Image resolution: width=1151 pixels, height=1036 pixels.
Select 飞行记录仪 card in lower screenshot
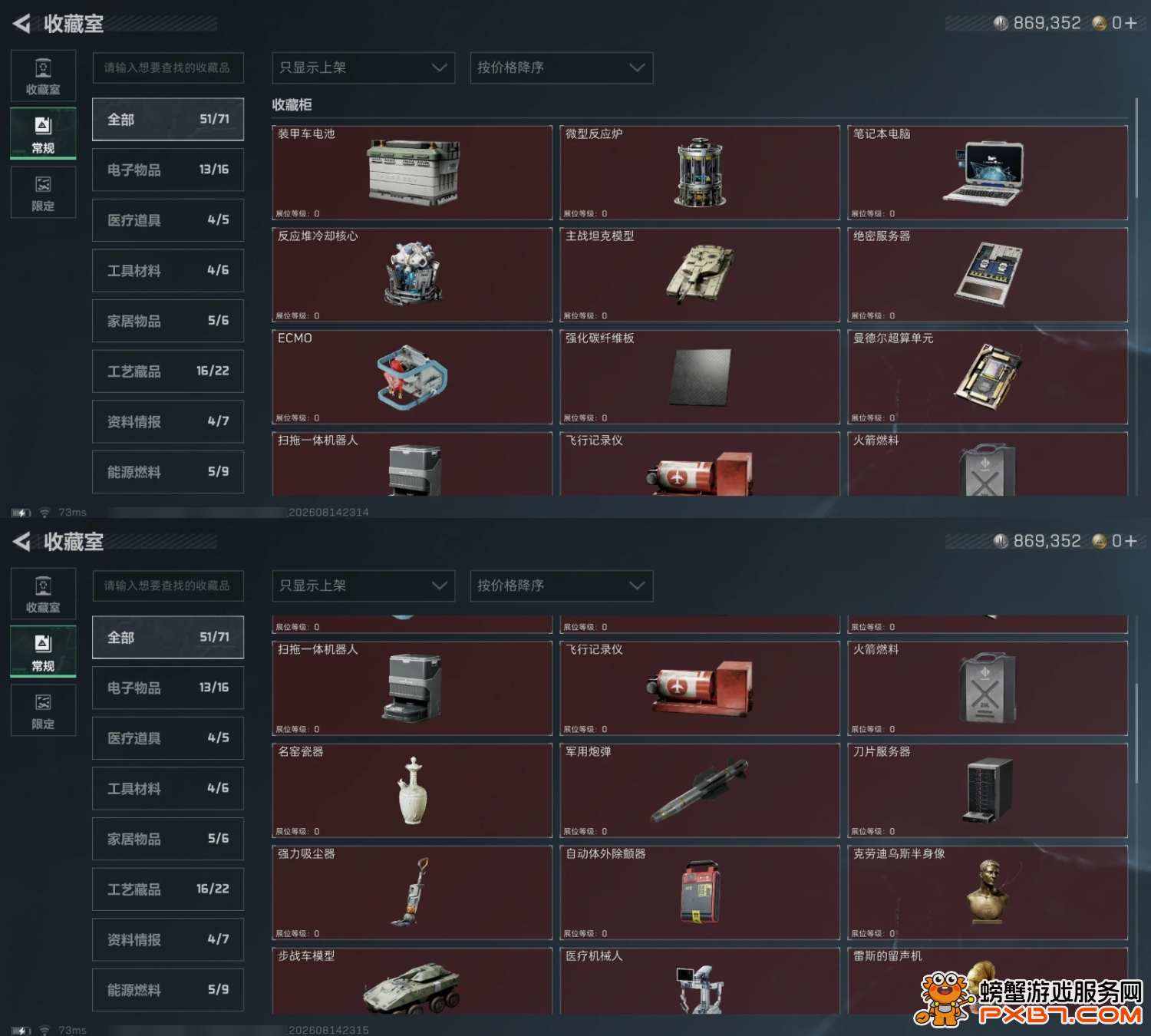coord(700,688)
